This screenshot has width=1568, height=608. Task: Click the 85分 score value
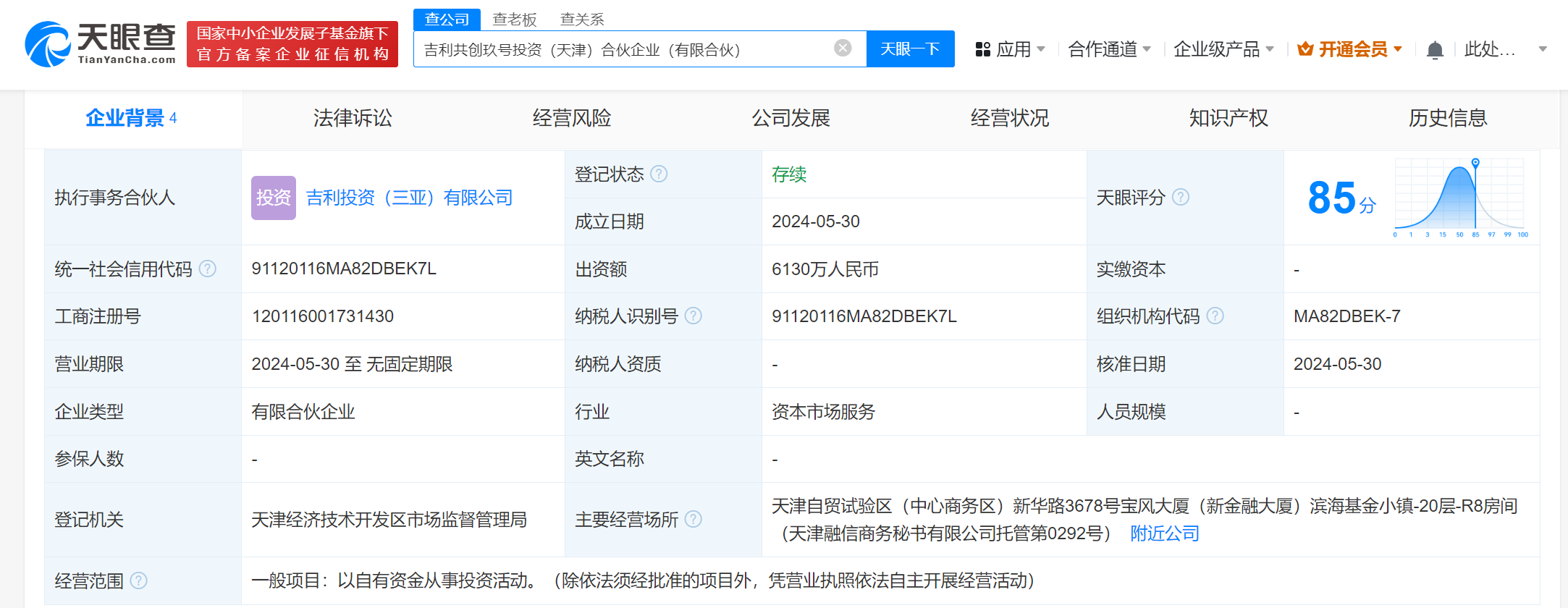[1341, 198]
